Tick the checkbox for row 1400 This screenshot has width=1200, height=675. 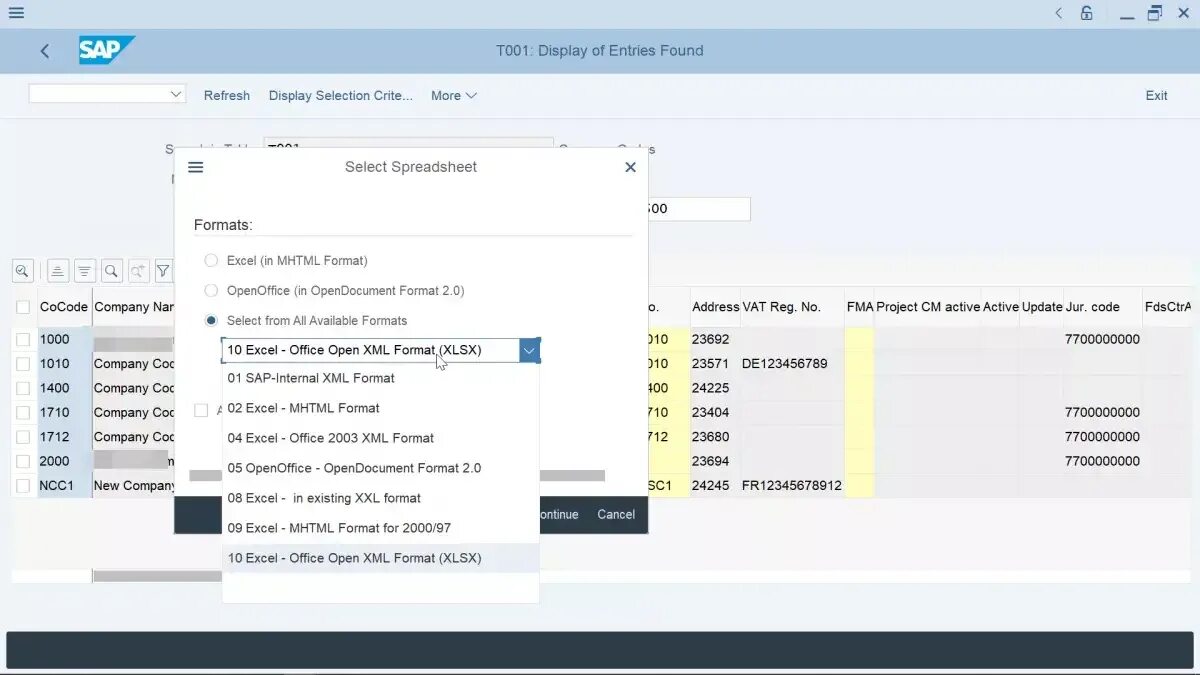[23, 388]
